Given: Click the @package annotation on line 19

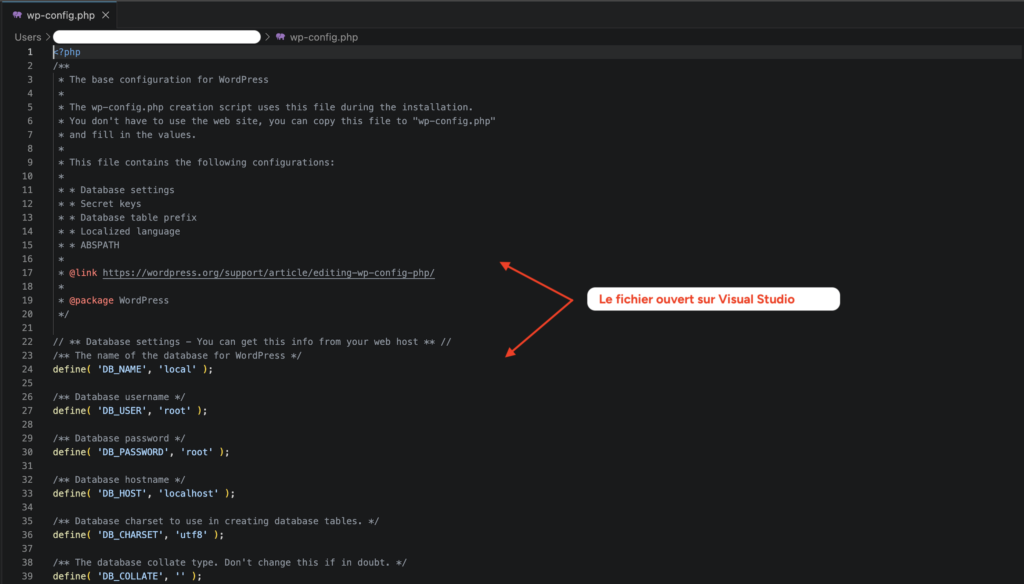Looking at the screenshot, I should click(x=91, y=300).
